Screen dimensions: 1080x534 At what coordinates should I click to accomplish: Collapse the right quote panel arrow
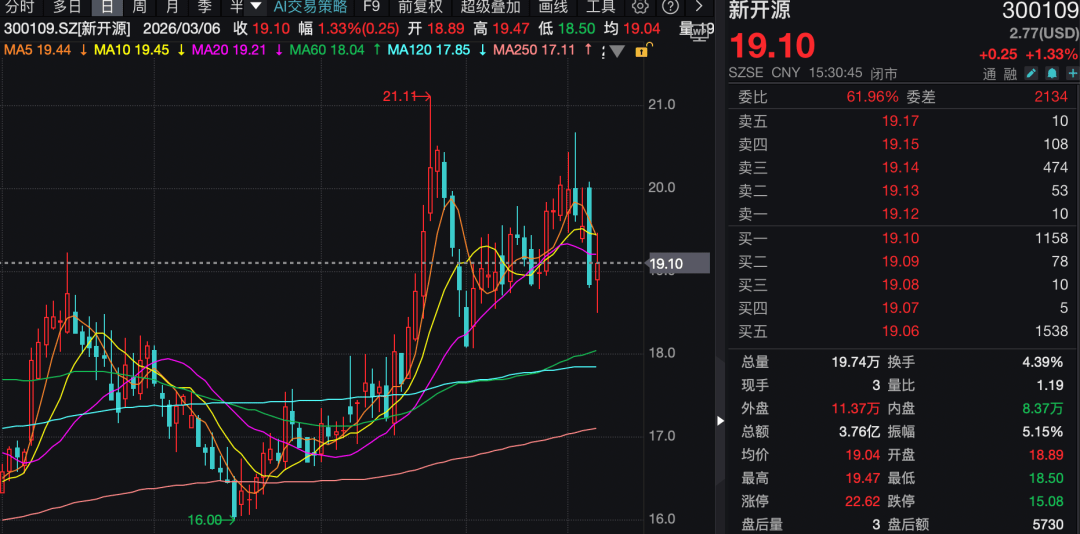pyautogui.click(x=721, y=421)
